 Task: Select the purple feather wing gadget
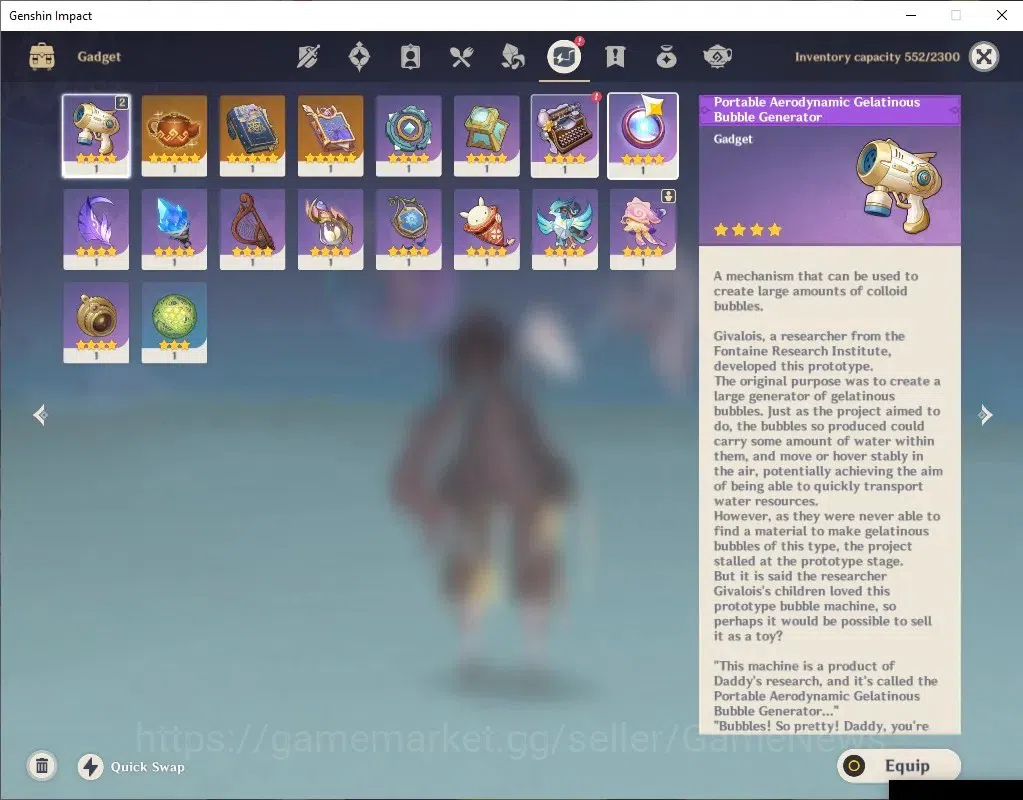[x=96, y=229]
